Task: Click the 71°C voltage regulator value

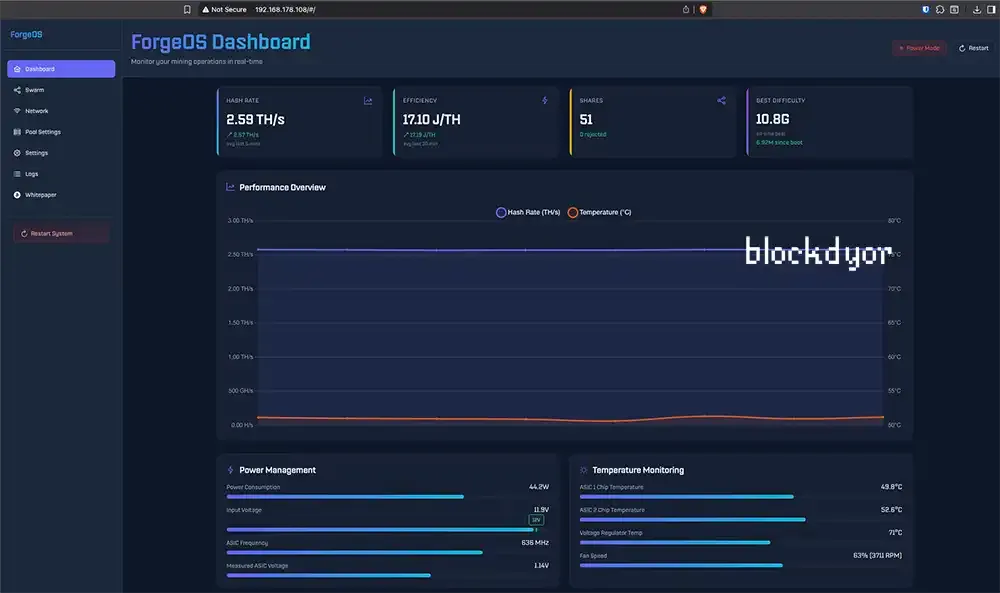Action: pos(895,532)
